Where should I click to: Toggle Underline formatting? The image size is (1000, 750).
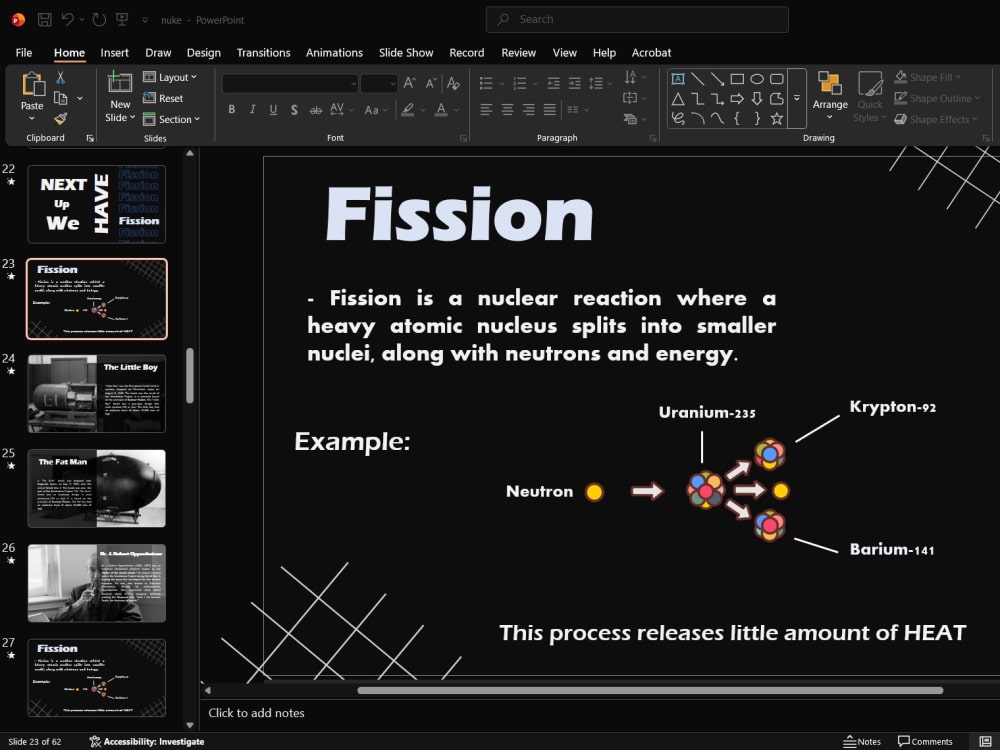click(273, 110)
